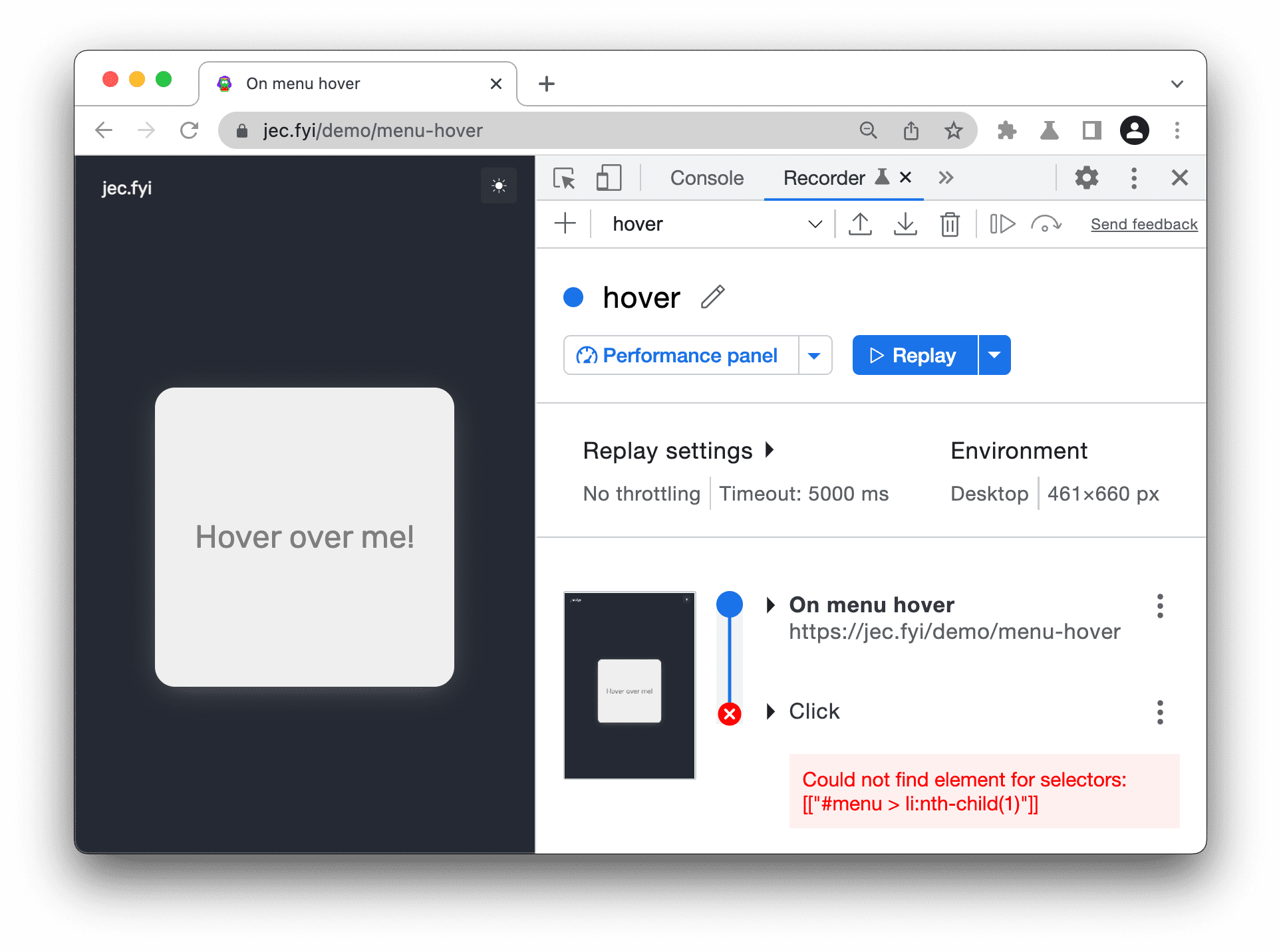
Task: Click the Recorder replay play icon
Action: (875, 356)
